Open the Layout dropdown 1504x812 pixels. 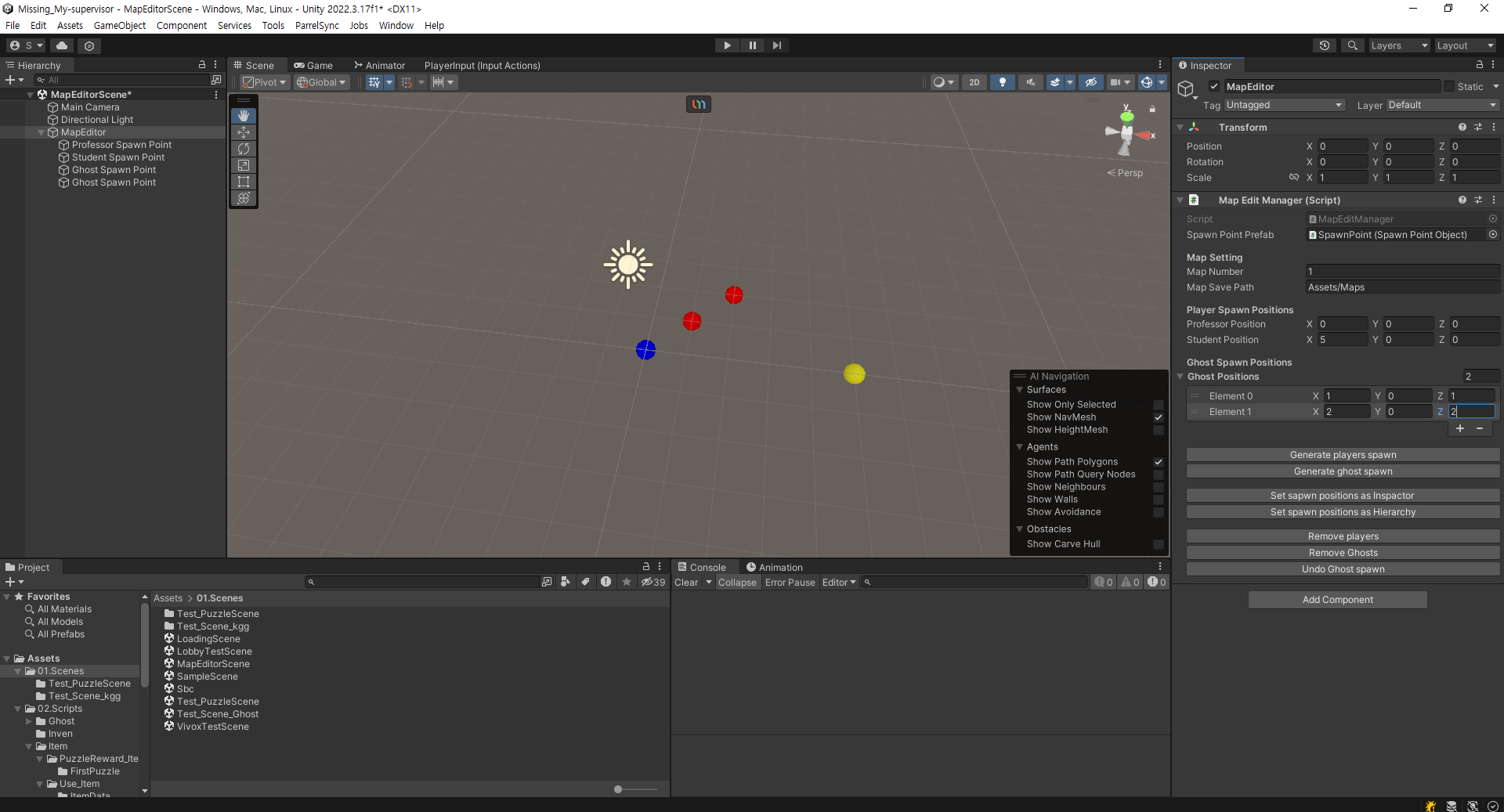(1465, 45)
